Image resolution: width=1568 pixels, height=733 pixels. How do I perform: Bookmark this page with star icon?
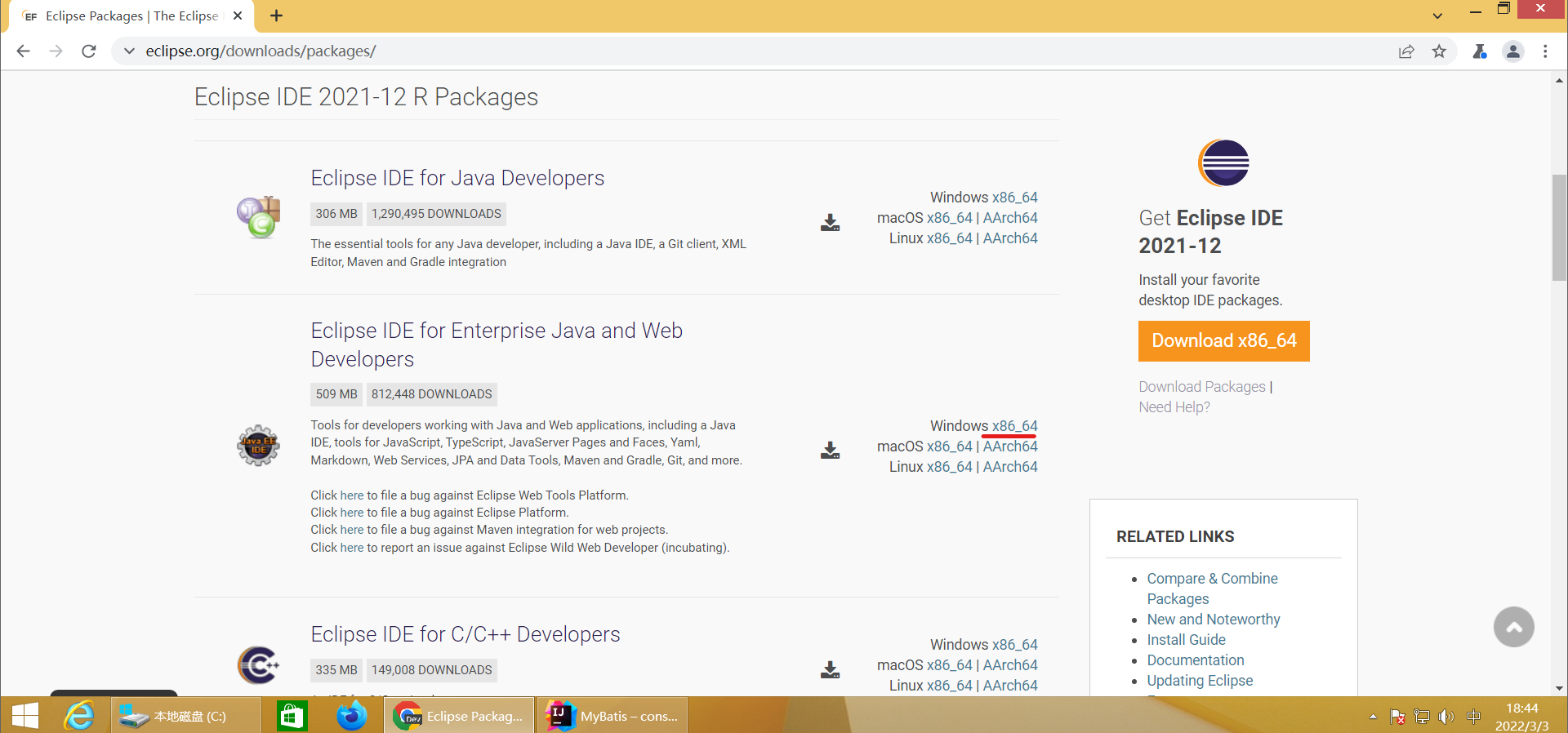pyautogui.click(x=1439, y=51)
